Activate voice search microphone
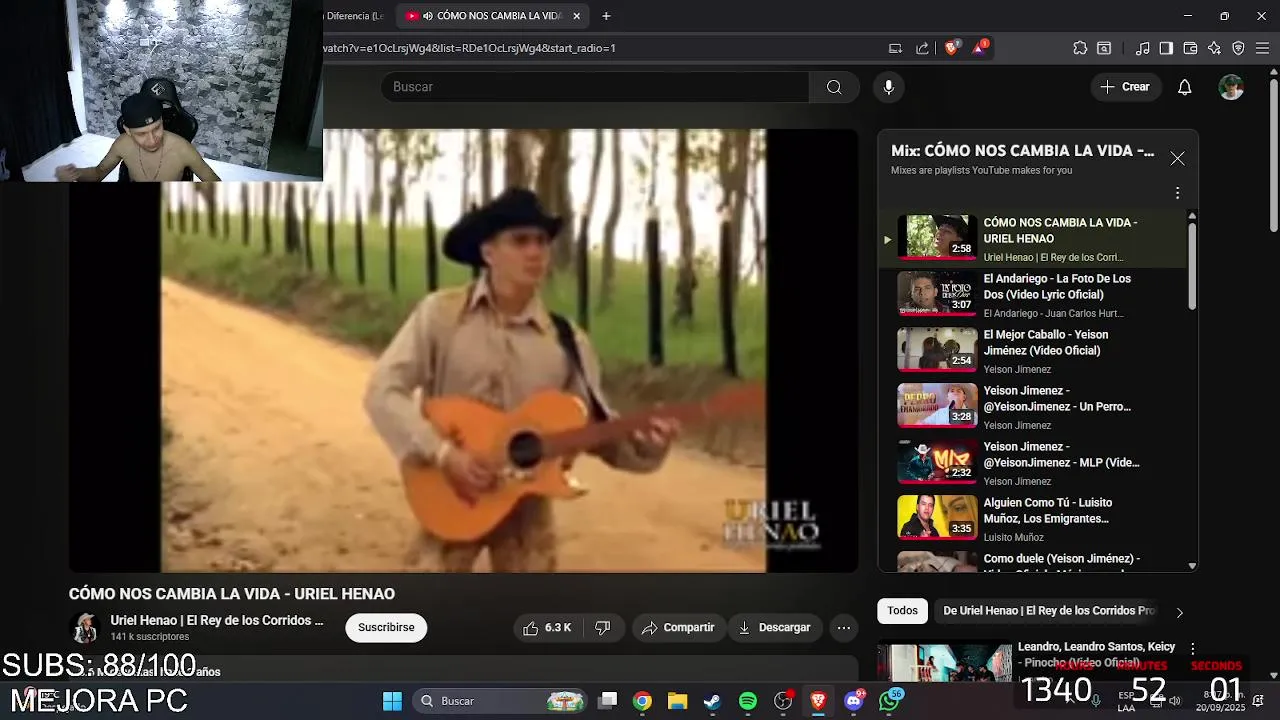The image size is (1280, 720). pos(888,87)
